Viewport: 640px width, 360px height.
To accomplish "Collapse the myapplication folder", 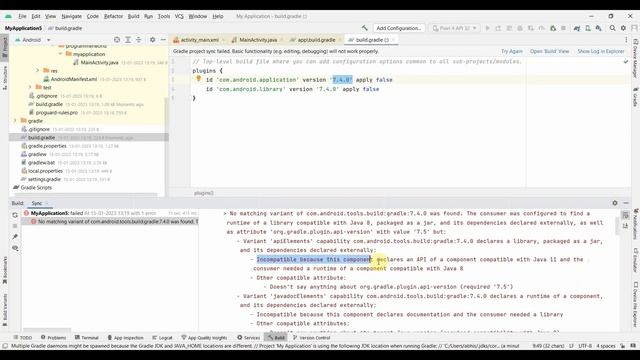I will (x=60, y=54).
